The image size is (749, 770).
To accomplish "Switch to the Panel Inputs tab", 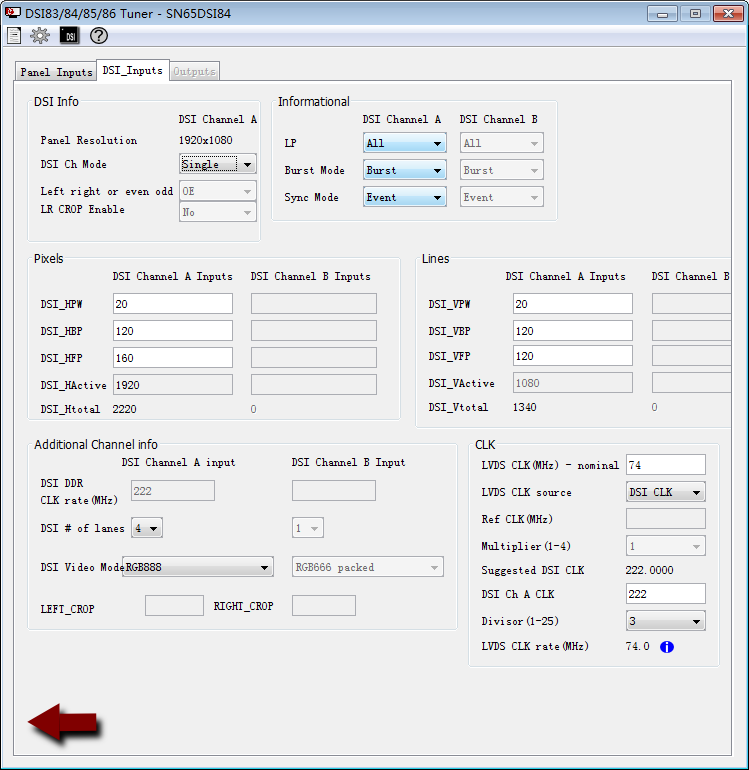I will click(x=56, y=72).
